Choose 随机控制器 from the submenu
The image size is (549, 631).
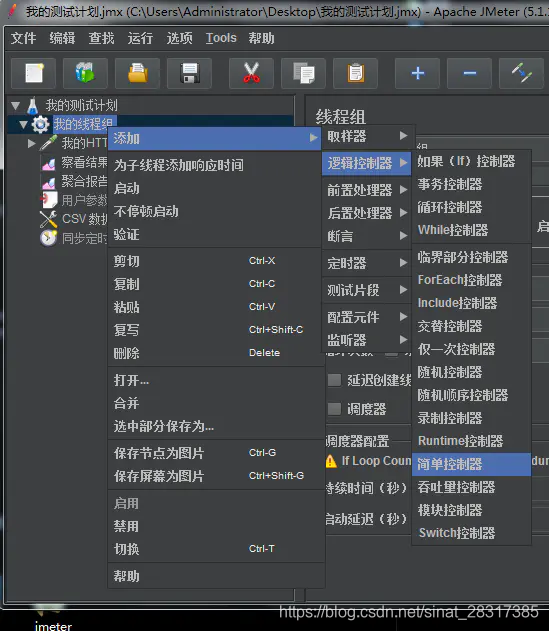[x=472, y=372]
